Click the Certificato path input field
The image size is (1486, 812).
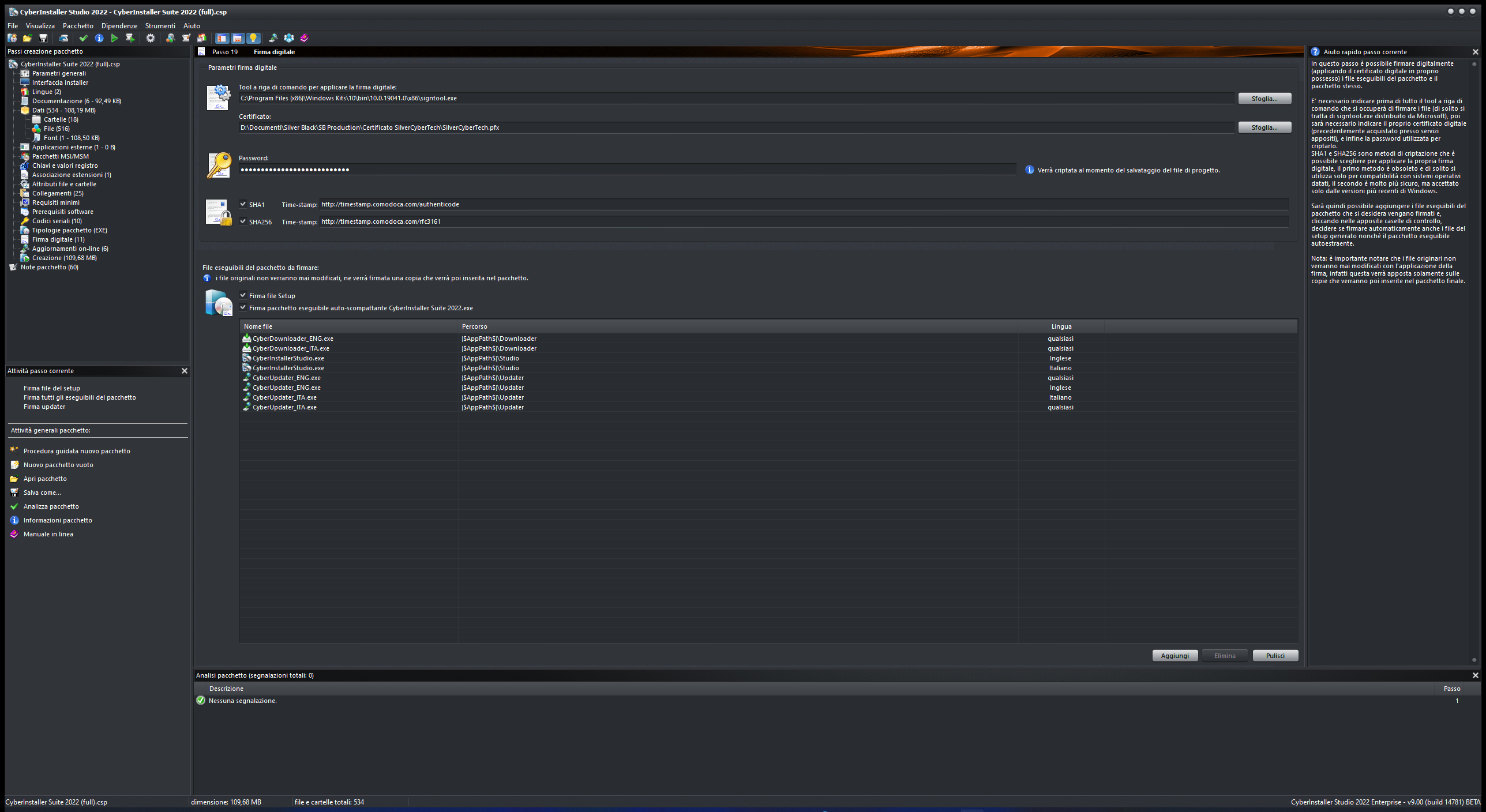pyautogui.click(x=736, y=127)
